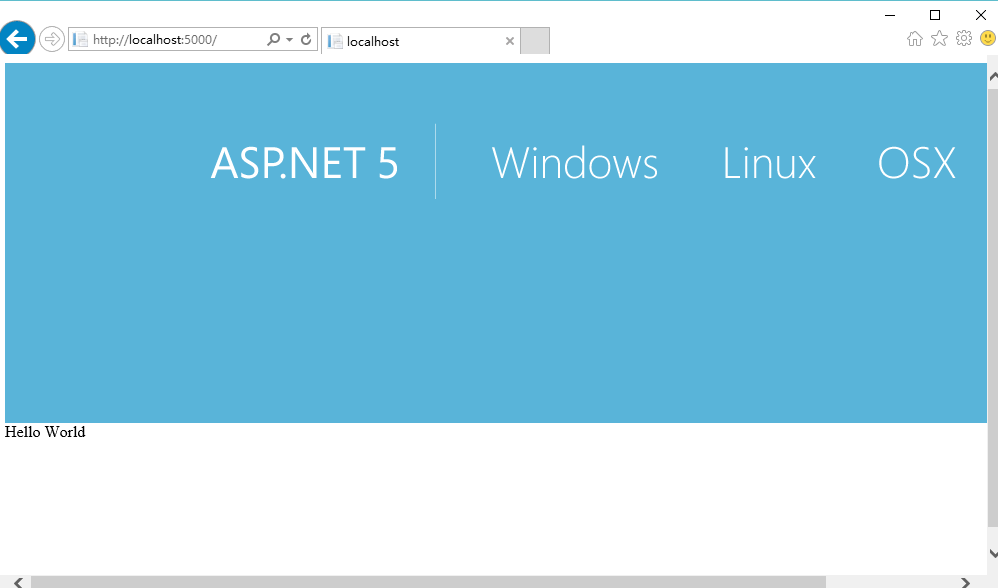Close the localhost tab

[x=510, y=41]
